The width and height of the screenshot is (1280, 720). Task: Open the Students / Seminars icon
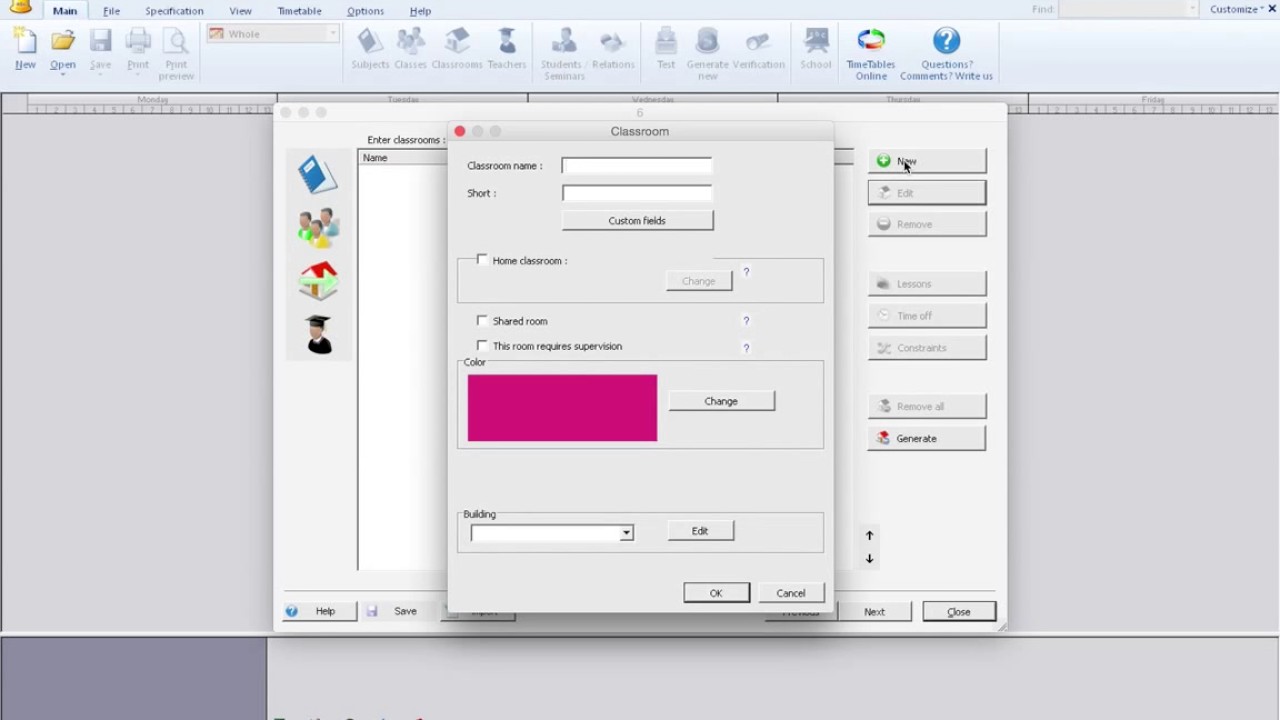pos(564,54)
